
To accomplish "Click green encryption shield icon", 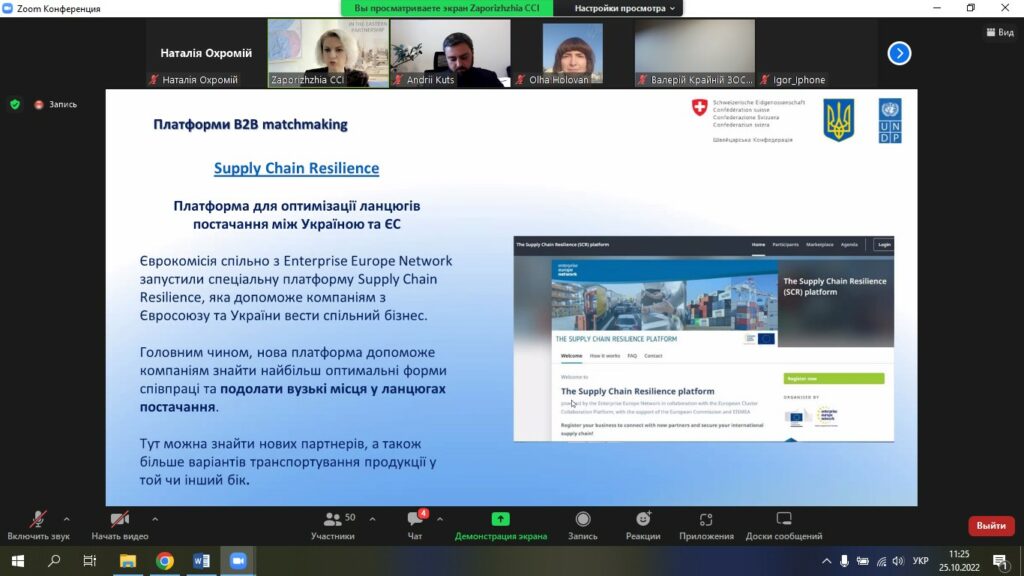I will point(15,104).
